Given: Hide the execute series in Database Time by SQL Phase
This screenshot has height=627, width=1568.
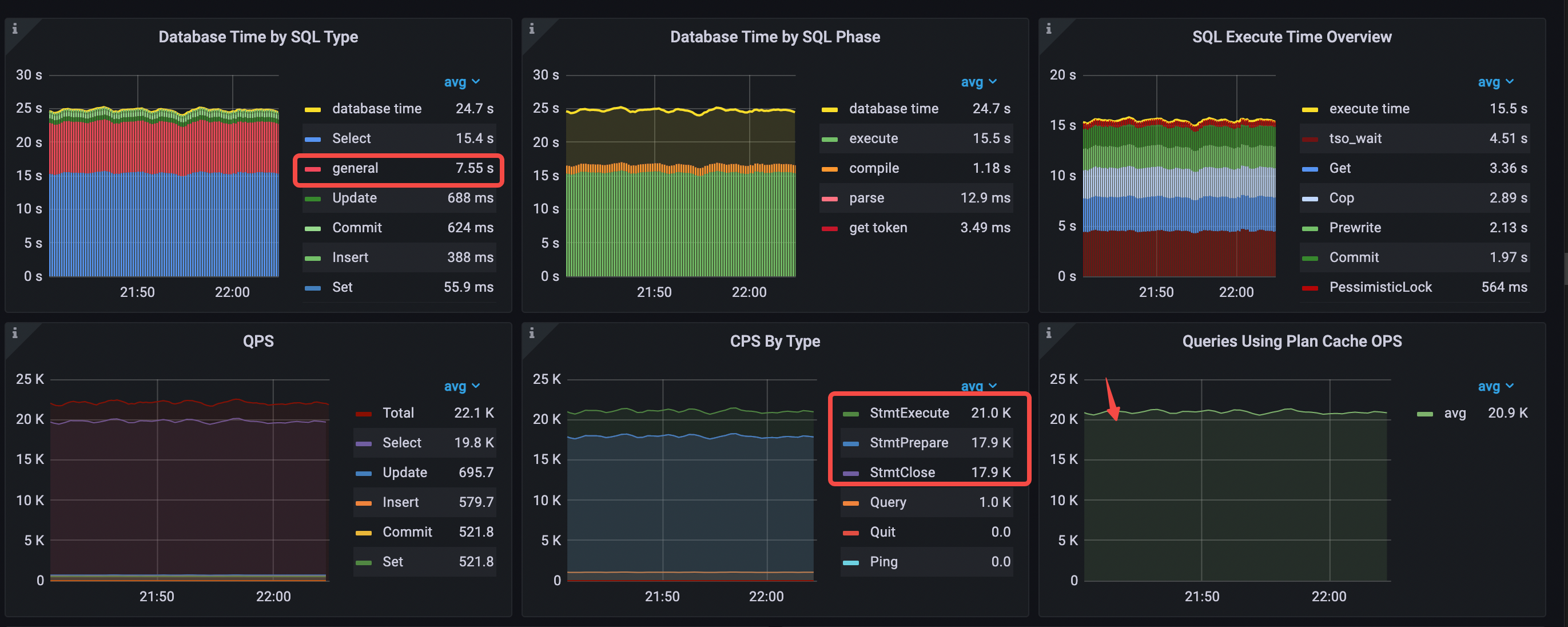Looking at the screenshot, I should pyautogui.click(x=873, y=138).
